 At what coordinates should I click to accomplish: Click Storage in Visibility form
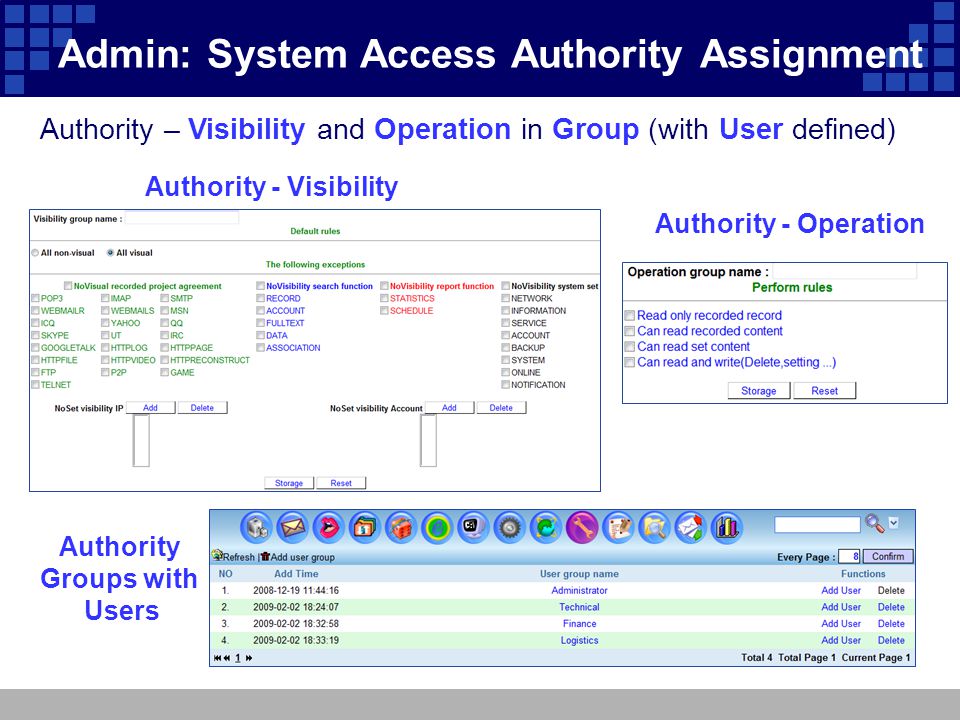289,483
